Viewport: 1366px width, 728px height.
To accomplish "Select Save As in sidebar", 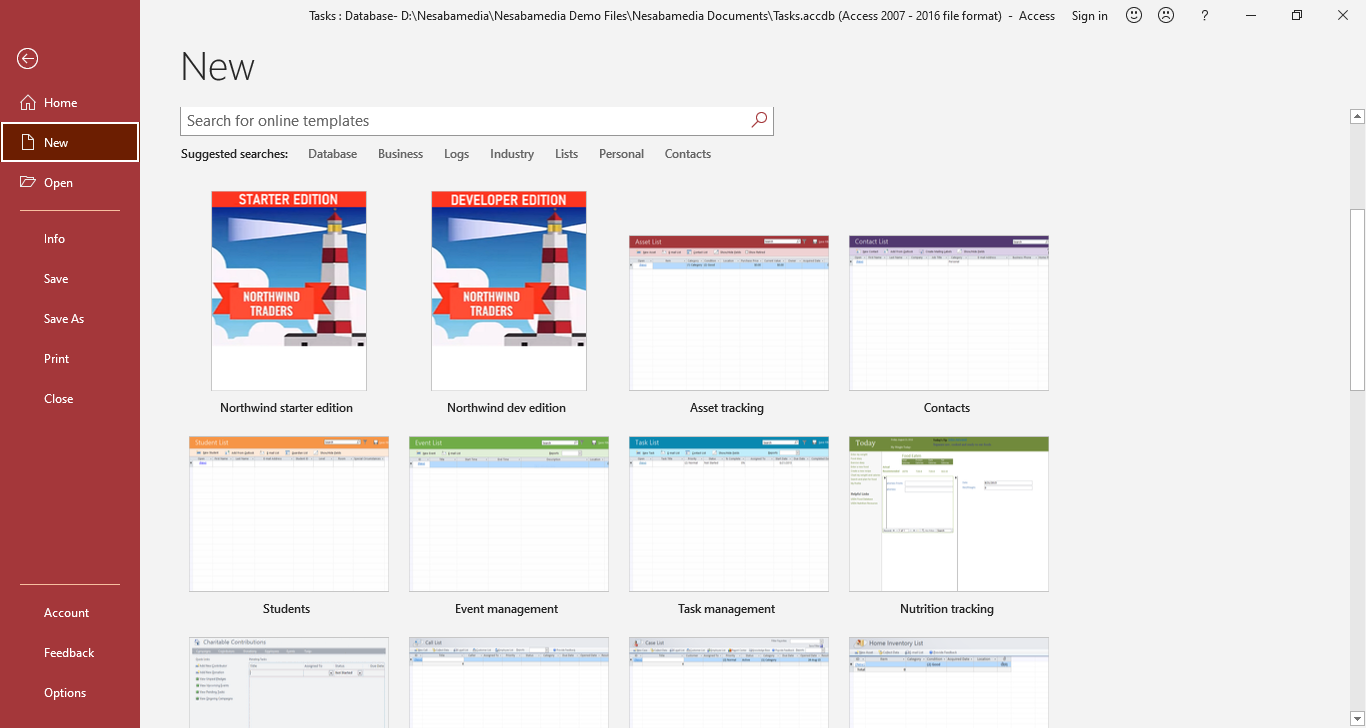I will tap(64, 319).
